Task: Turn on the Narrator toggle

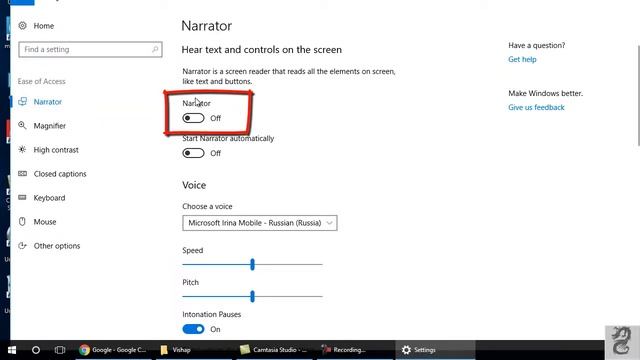Action: point(193,118)
